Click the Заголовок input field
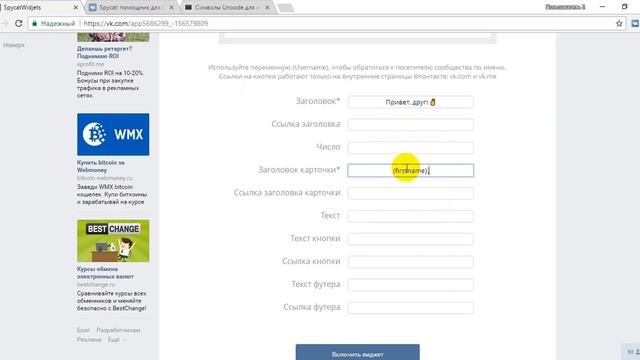Screen dimensions: 640x360 [411, 102]
